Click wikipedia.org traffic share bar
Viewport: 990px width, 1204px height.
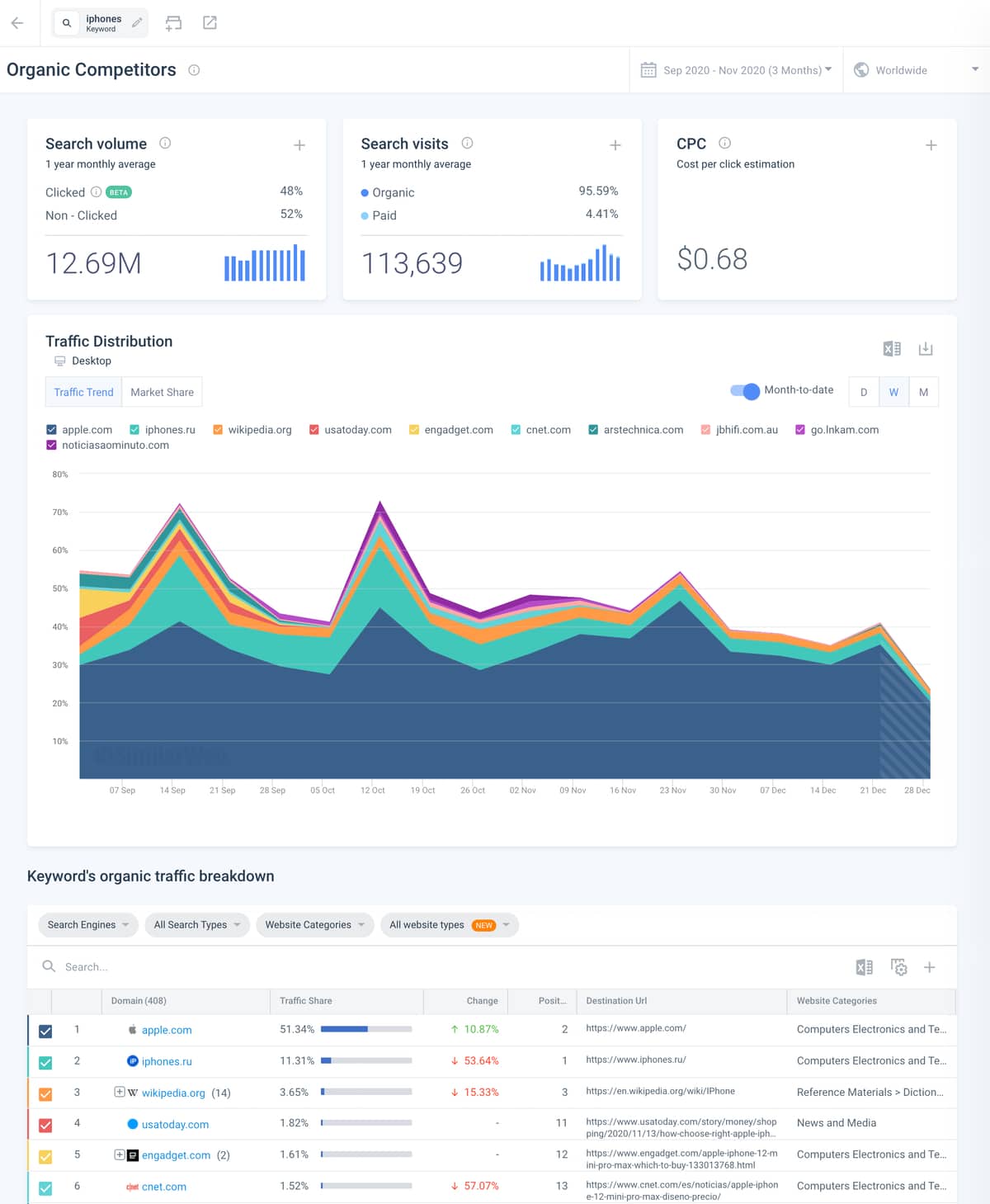(x=366, y=1092)
